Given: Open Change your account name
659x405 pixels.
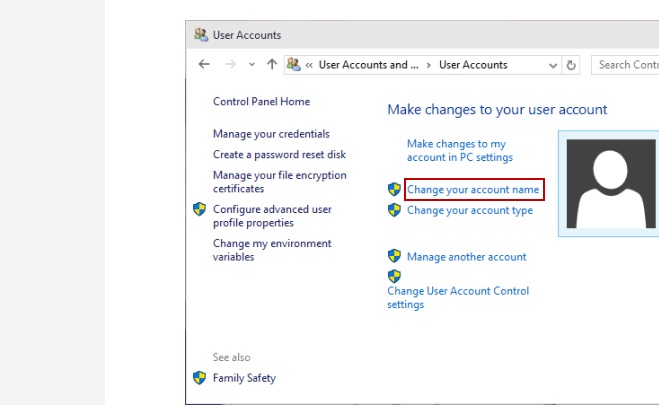Looking at the screenshot, I should (473, 189).
